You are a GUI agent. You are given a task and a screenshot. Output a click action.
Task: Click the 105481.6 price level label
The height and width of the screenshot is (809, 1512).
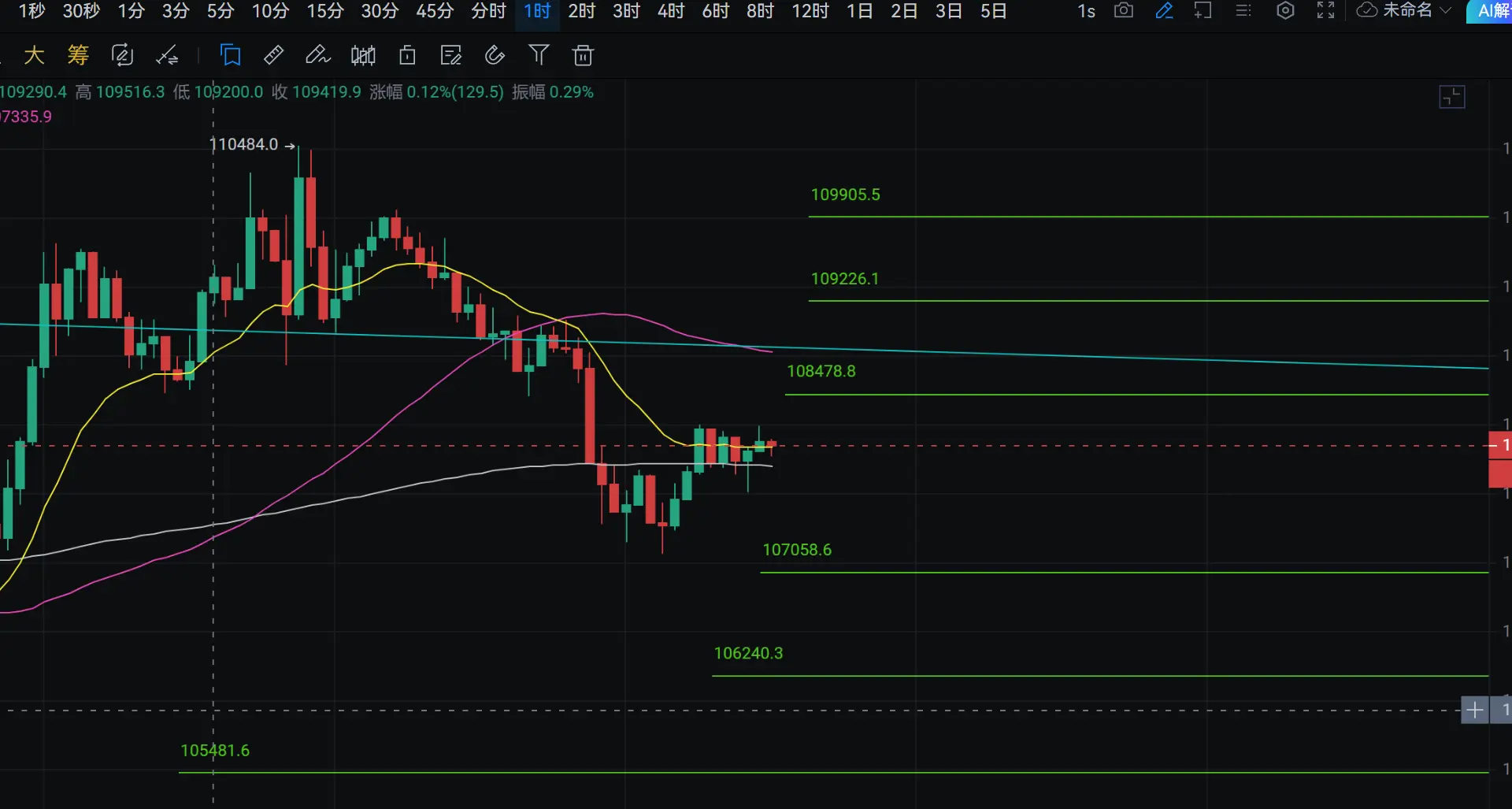click(215, 751)
